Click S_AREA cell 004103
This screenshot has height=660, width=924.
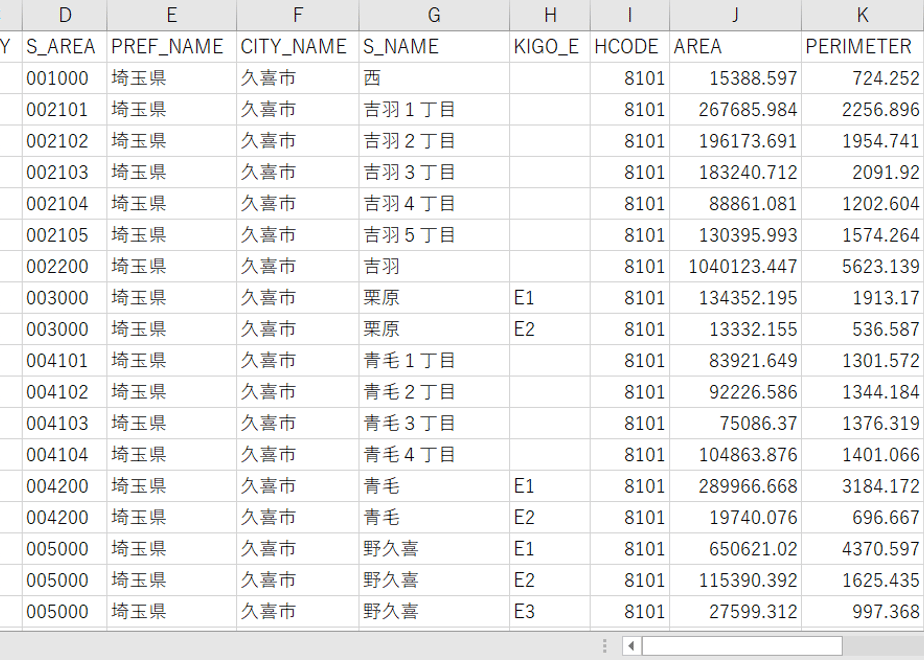tap(65, 424)
